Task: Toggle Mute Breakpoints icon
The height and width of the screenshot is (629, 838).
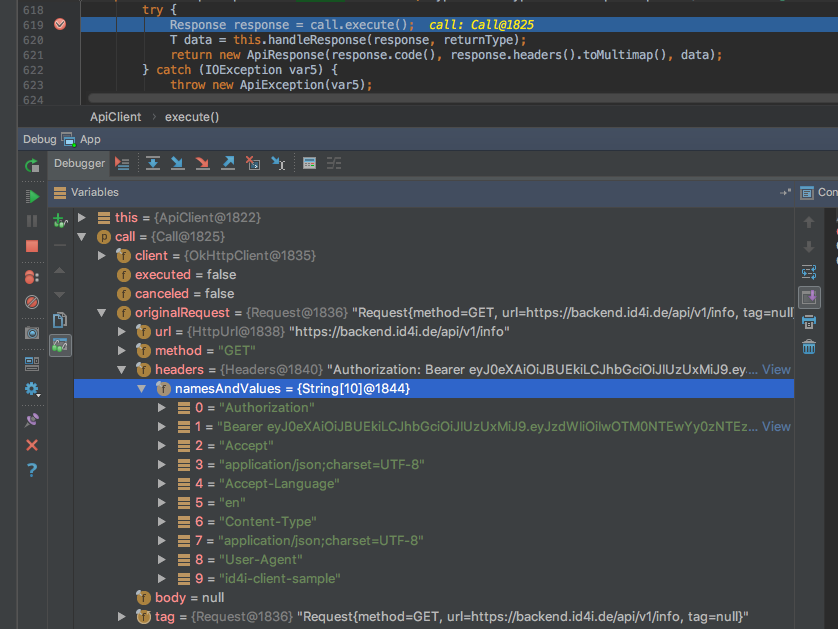Action: point(32,302)
